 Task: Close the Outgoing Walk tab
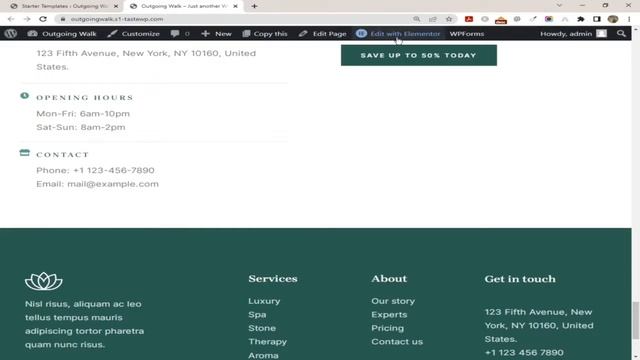[x=236, y=6]
